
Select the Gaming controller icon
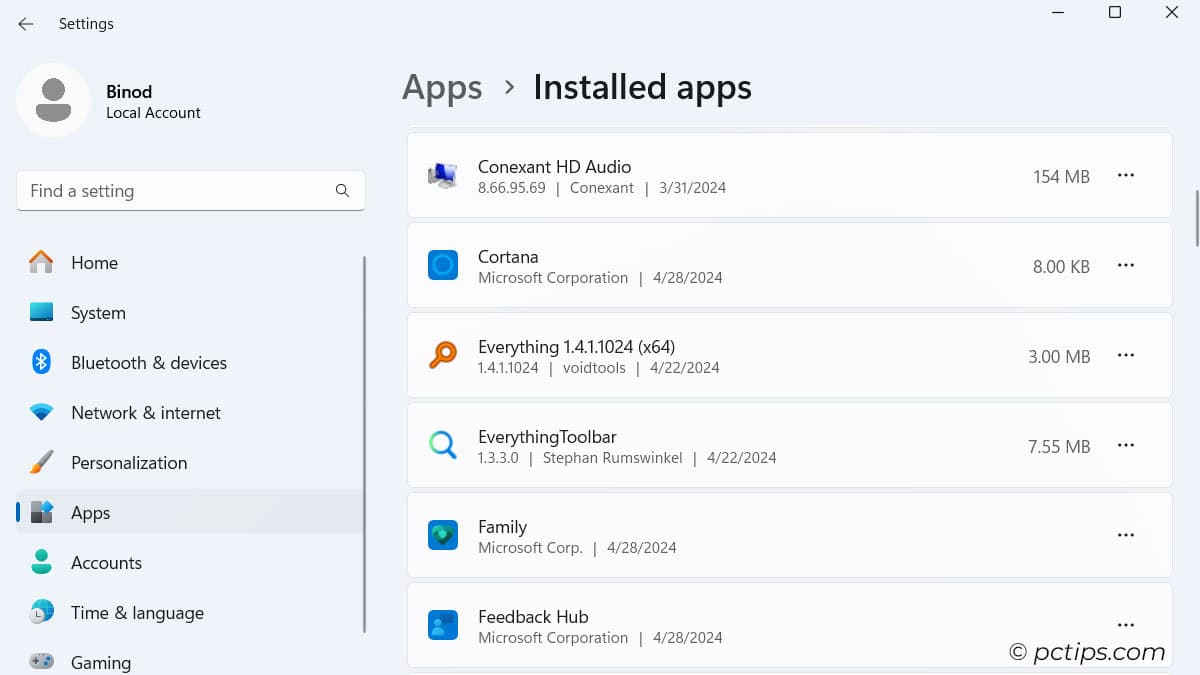pyautogui.click(x=41, y=660)
